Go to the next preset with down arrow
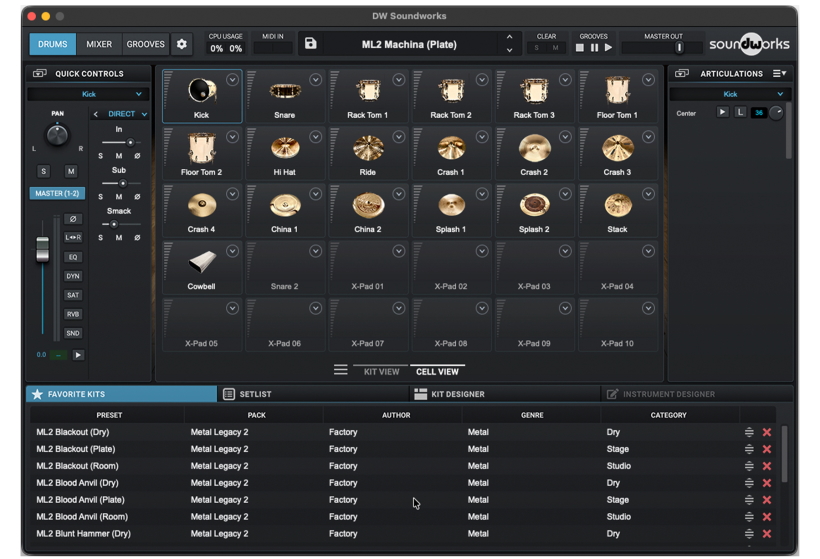 click(x=509, y=50)
